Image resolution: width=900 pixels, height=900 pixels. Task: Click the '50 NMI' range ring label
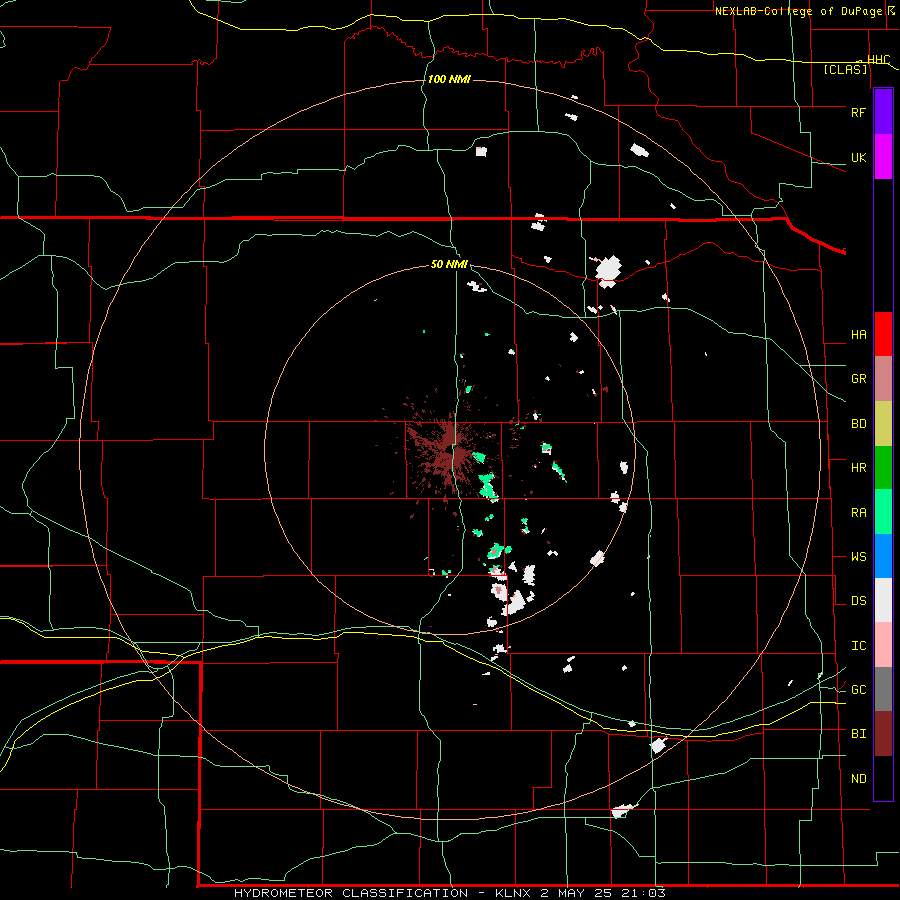449,264
